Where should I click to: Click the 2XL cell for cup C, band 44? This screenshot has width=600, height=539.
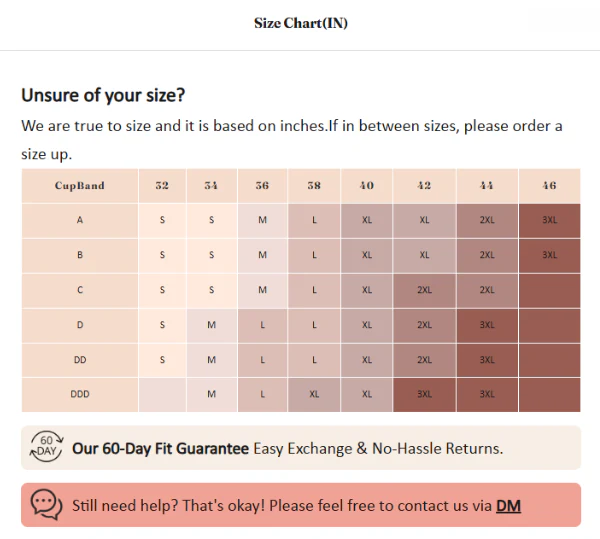pyautogui.click(x=487, y=290)
